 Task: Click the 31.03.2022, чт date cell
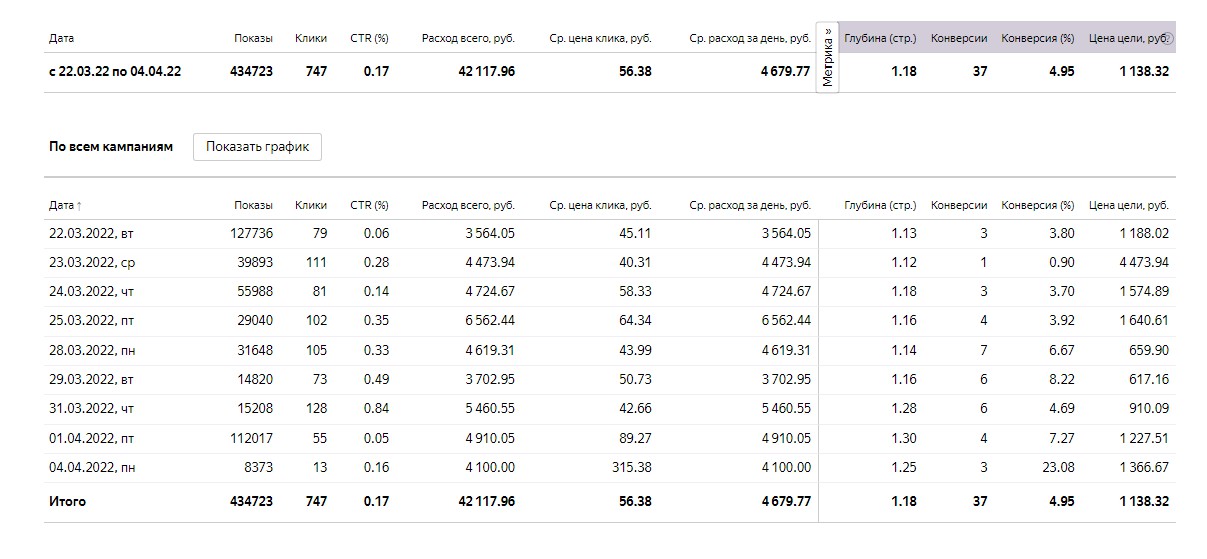pyautogui.click(x=91, y=409)
